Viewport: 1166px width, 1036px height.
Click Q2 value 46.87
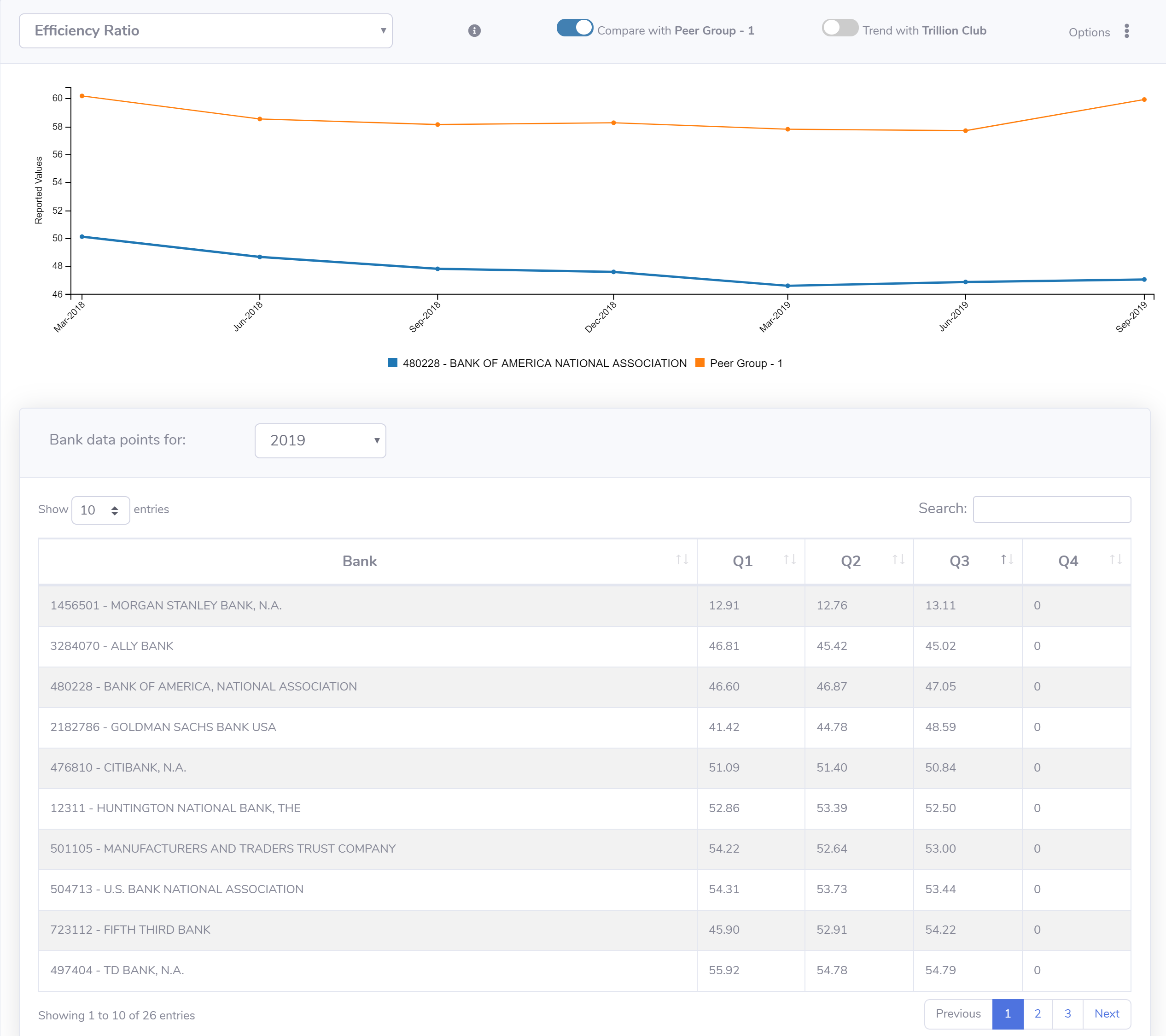(x=832, y=687)
